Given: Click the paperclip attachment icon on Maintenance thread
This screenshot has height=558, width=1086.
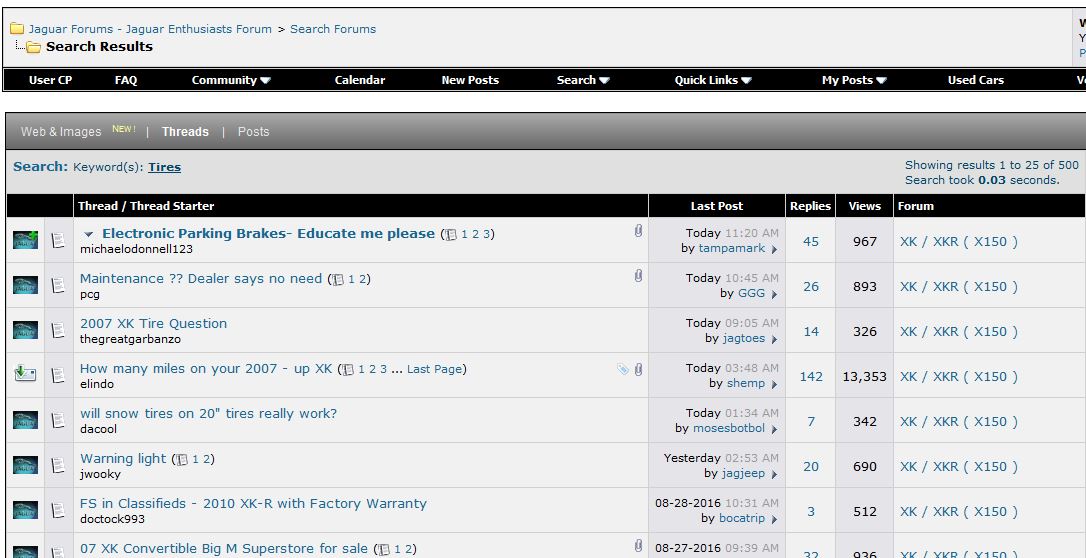Looking at the screenshot, I should 638,276.
